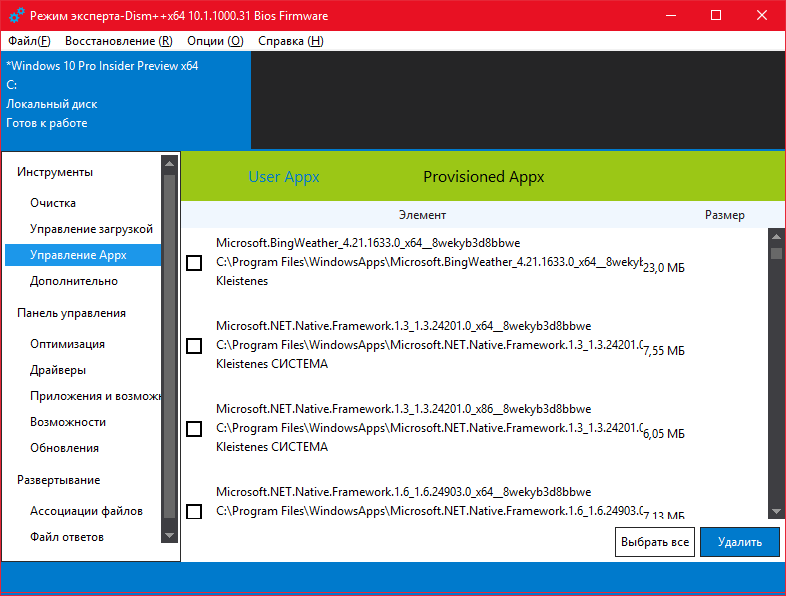This screenshot has width=786, height=596.
Task: Click the Готов к работе status text
Action: click(x=47, y=123)
